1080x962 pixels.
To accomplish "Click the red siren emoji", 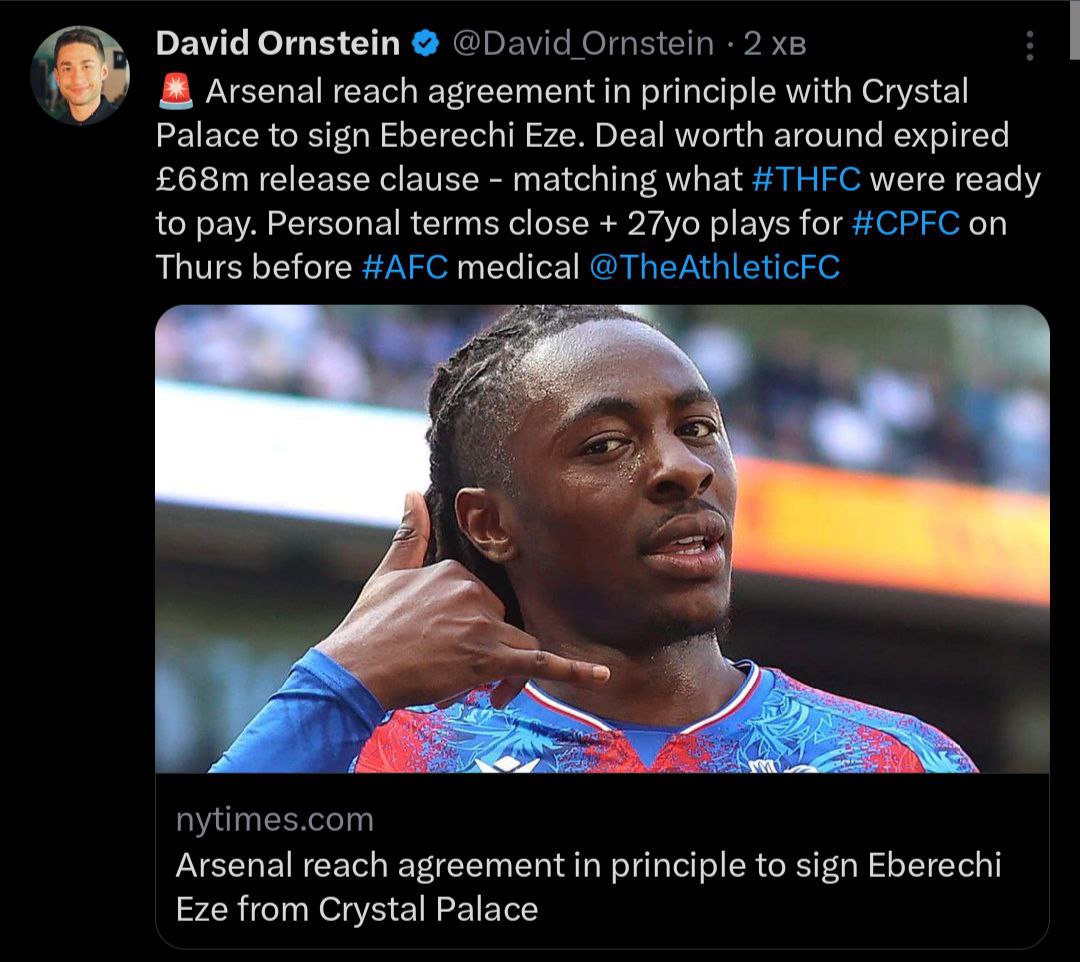I will 176,92.
